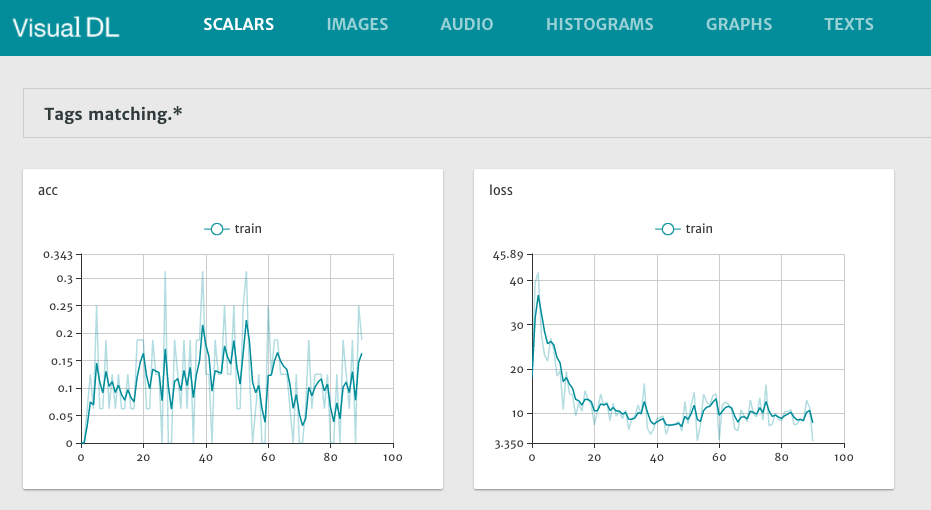This screenshot has width=931, height=510.
Task: Open the GRAPHS tab
Action: 738,25
